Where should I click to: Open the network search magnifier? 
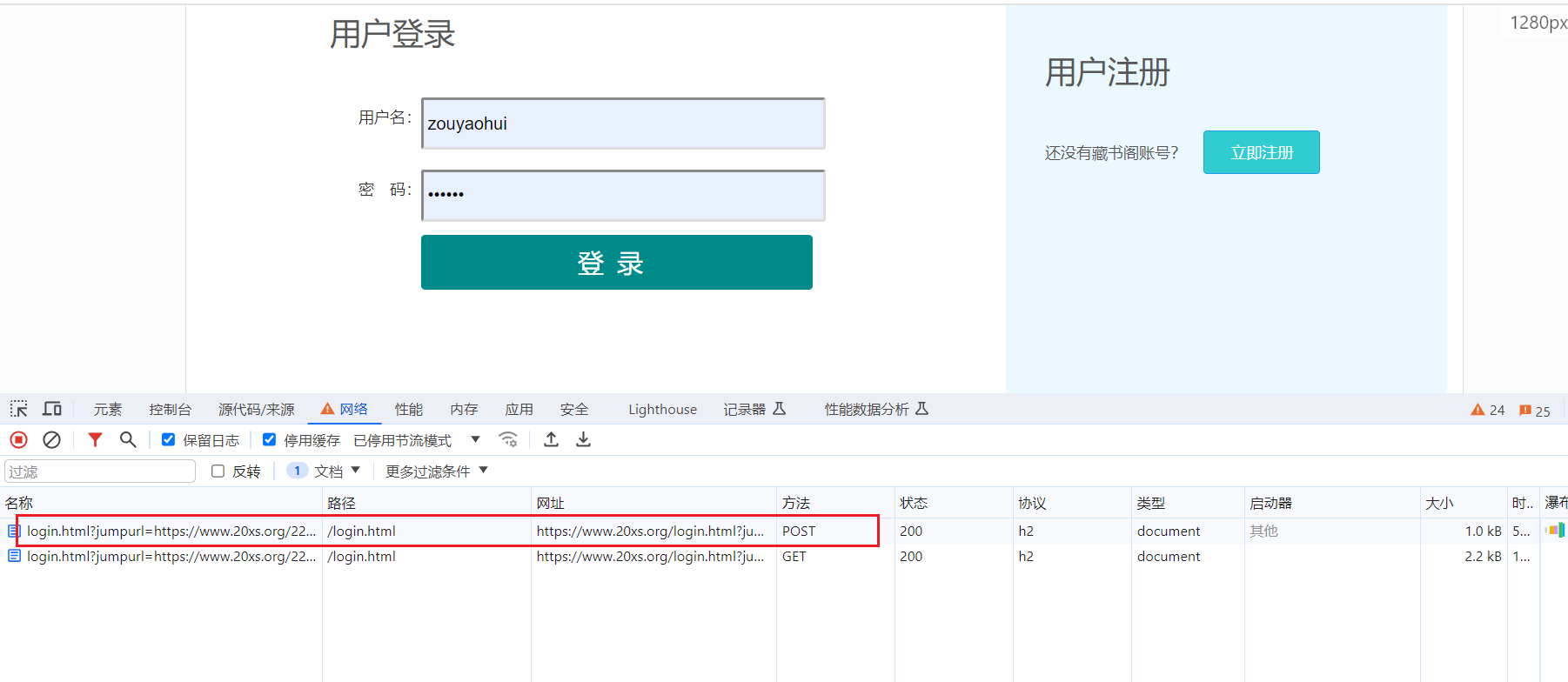pyautogui.click(x=128, y=440)
